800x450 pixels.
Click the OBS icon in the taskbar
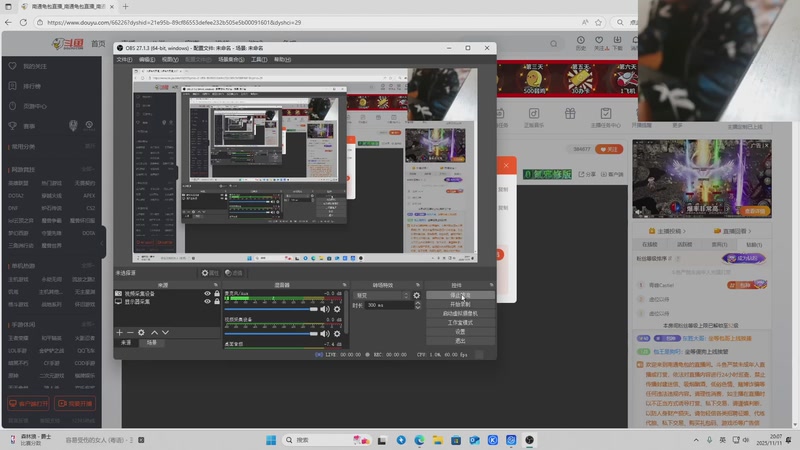click(530, 440)
